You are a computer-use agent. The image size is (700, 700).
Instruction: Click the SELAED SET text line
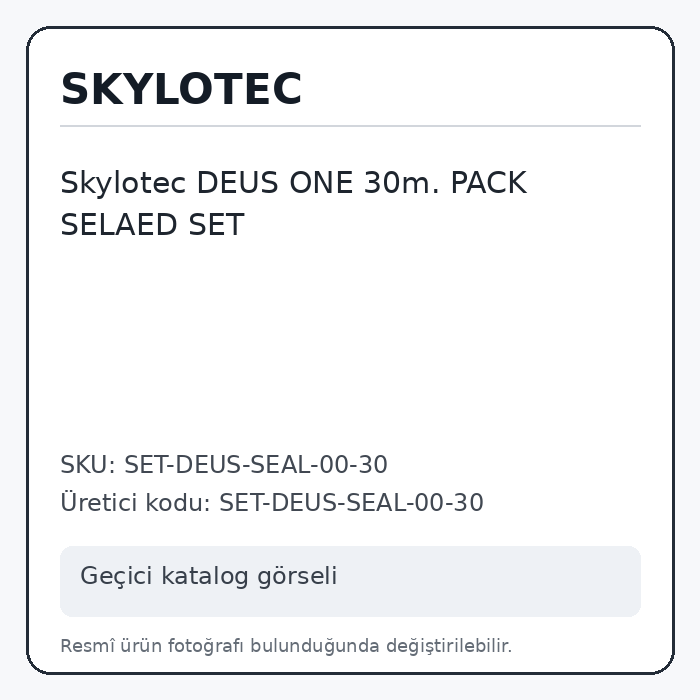(152, 225)
